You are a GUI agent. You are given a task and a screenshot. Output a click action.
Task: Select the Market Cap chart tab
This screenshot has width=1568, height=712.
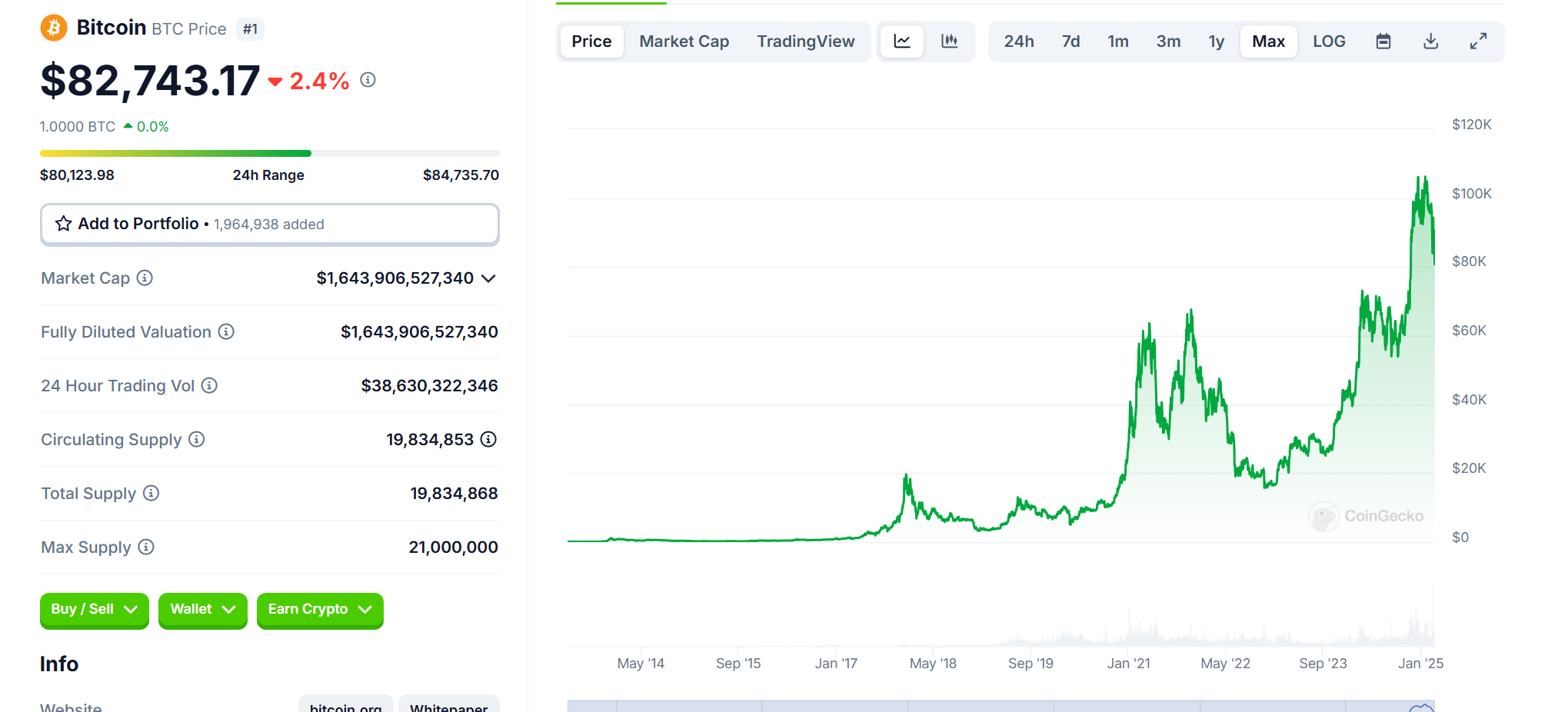(x=684, y=42)
